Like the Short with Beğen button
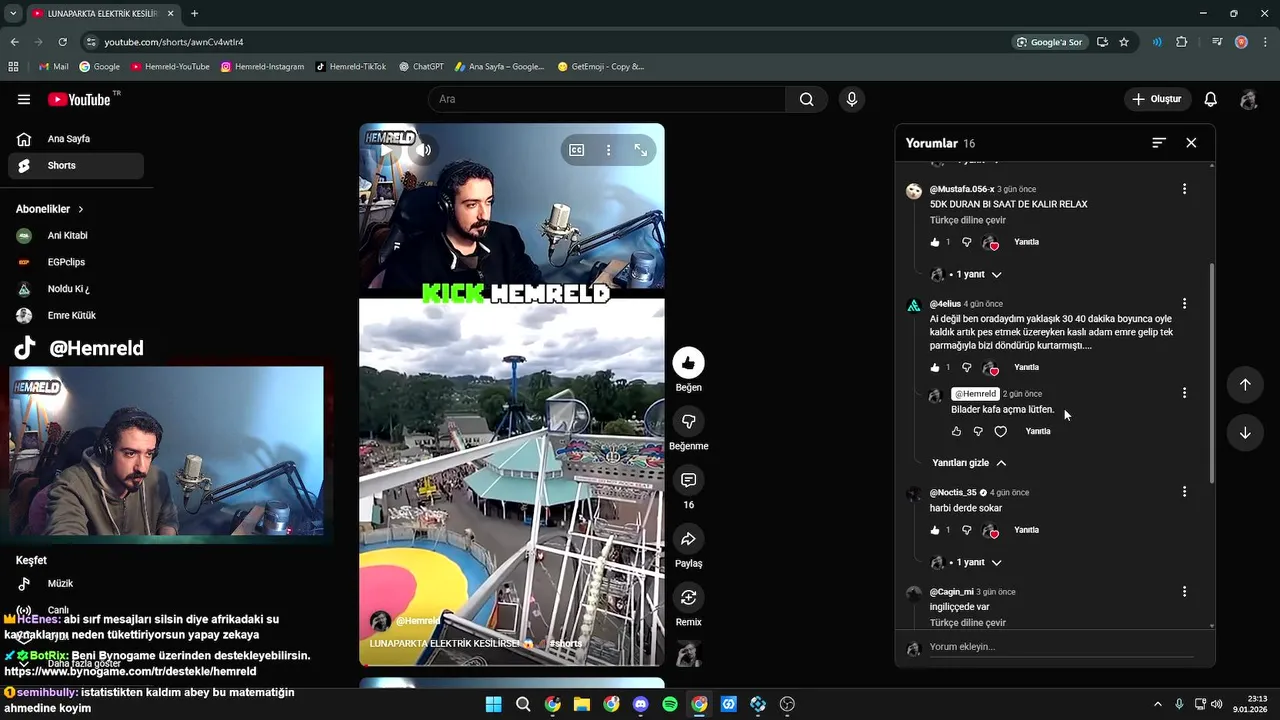This screenshot has height=720, width=1280. tap(688, 362)
